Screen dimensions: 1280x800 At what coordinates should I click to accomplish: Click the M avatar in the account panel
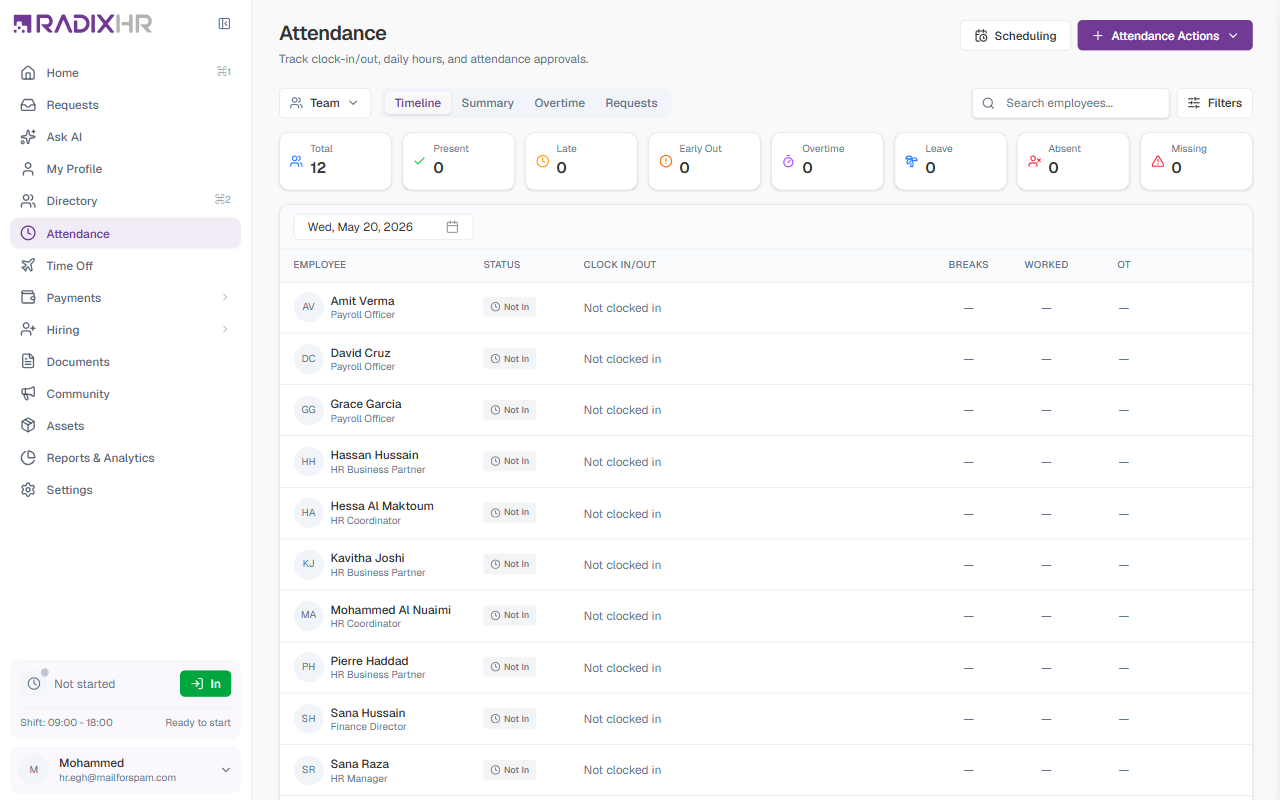pos(33,770)
